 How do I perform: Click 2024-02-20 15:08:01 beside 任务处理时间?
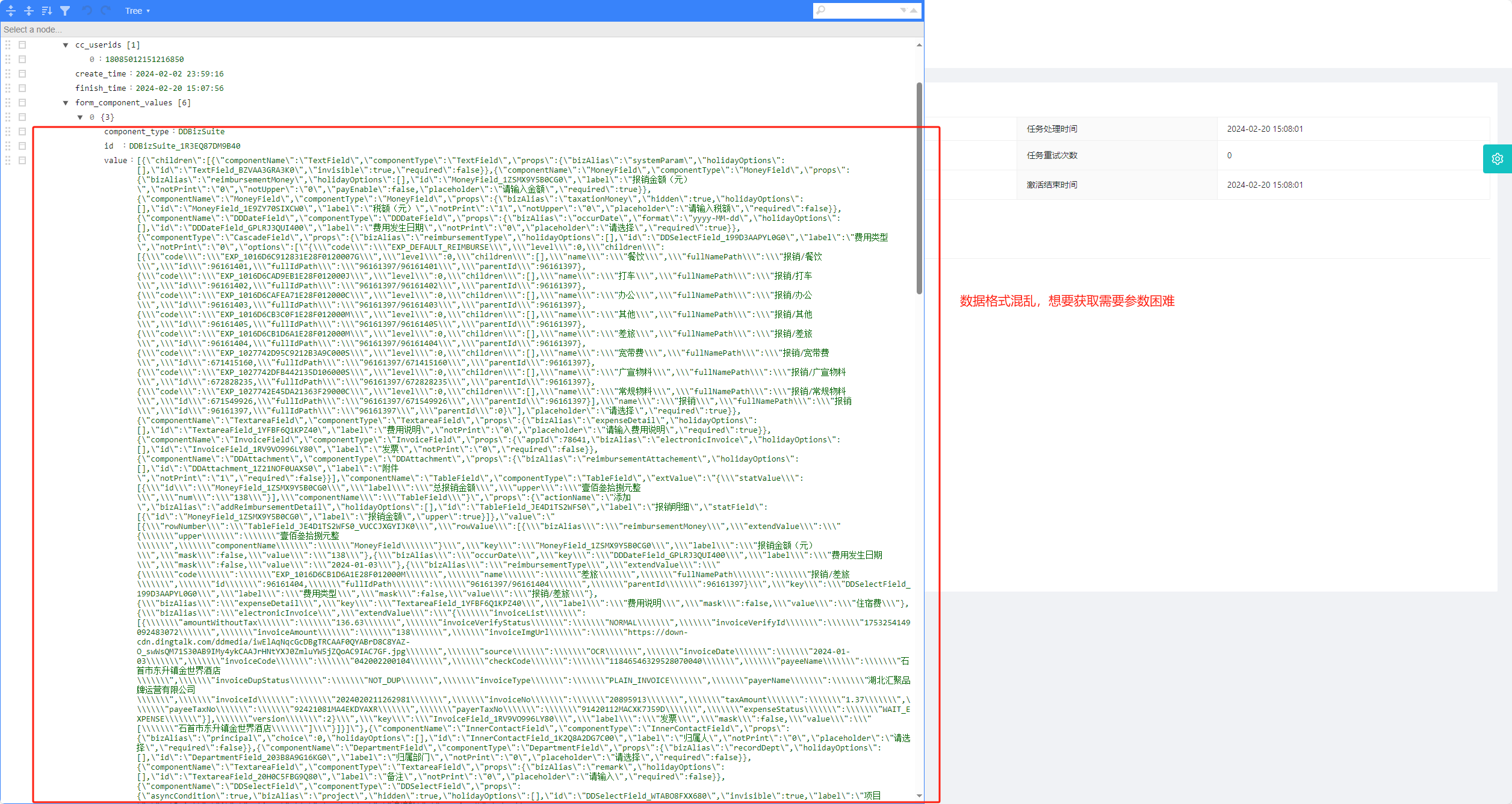click(1265, 129)
